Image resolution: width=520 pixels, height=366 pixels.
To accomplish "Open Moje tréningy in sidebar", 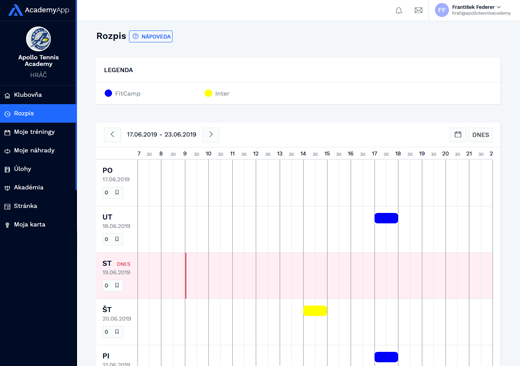I will 38,132.
